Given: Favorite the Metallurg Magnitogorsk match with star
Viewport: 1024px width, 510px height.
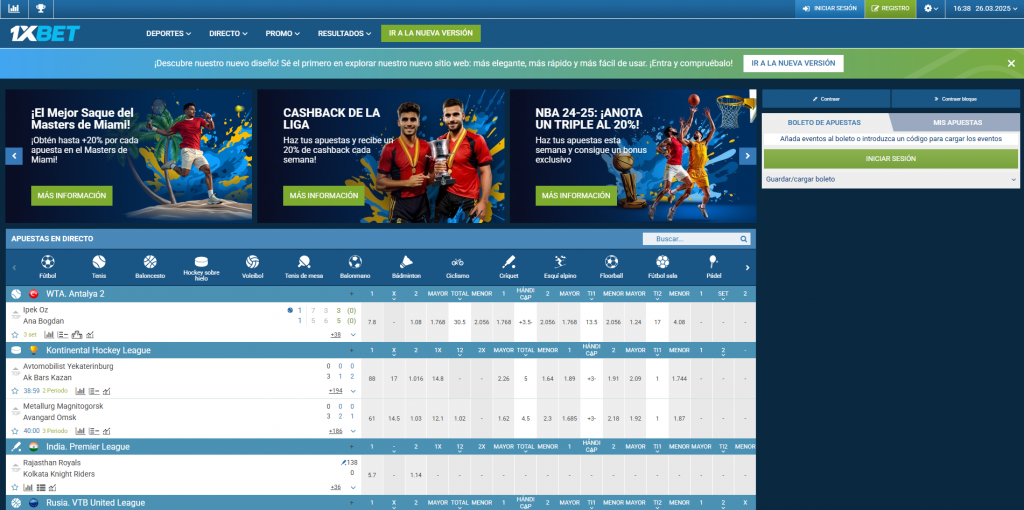Looking at the screenshot, I should [x=14, y=431].
